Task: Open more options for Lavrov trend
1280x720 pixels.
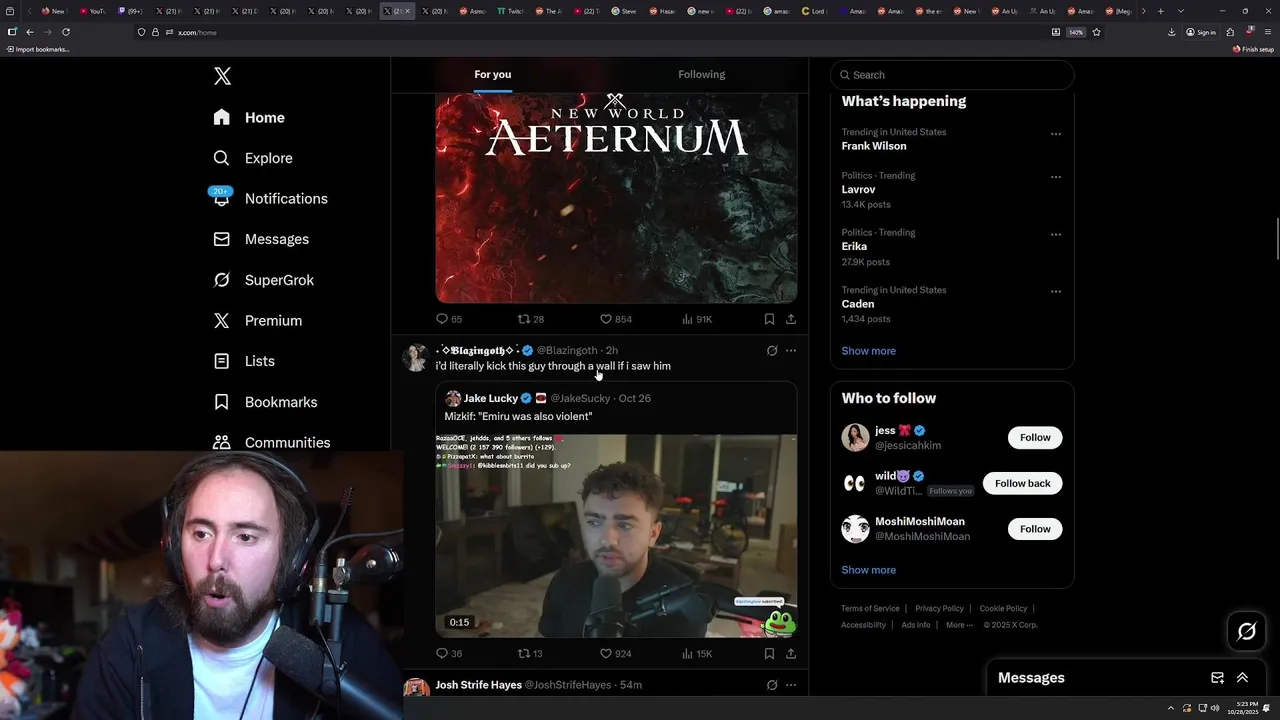Action: pos(1056,177)
